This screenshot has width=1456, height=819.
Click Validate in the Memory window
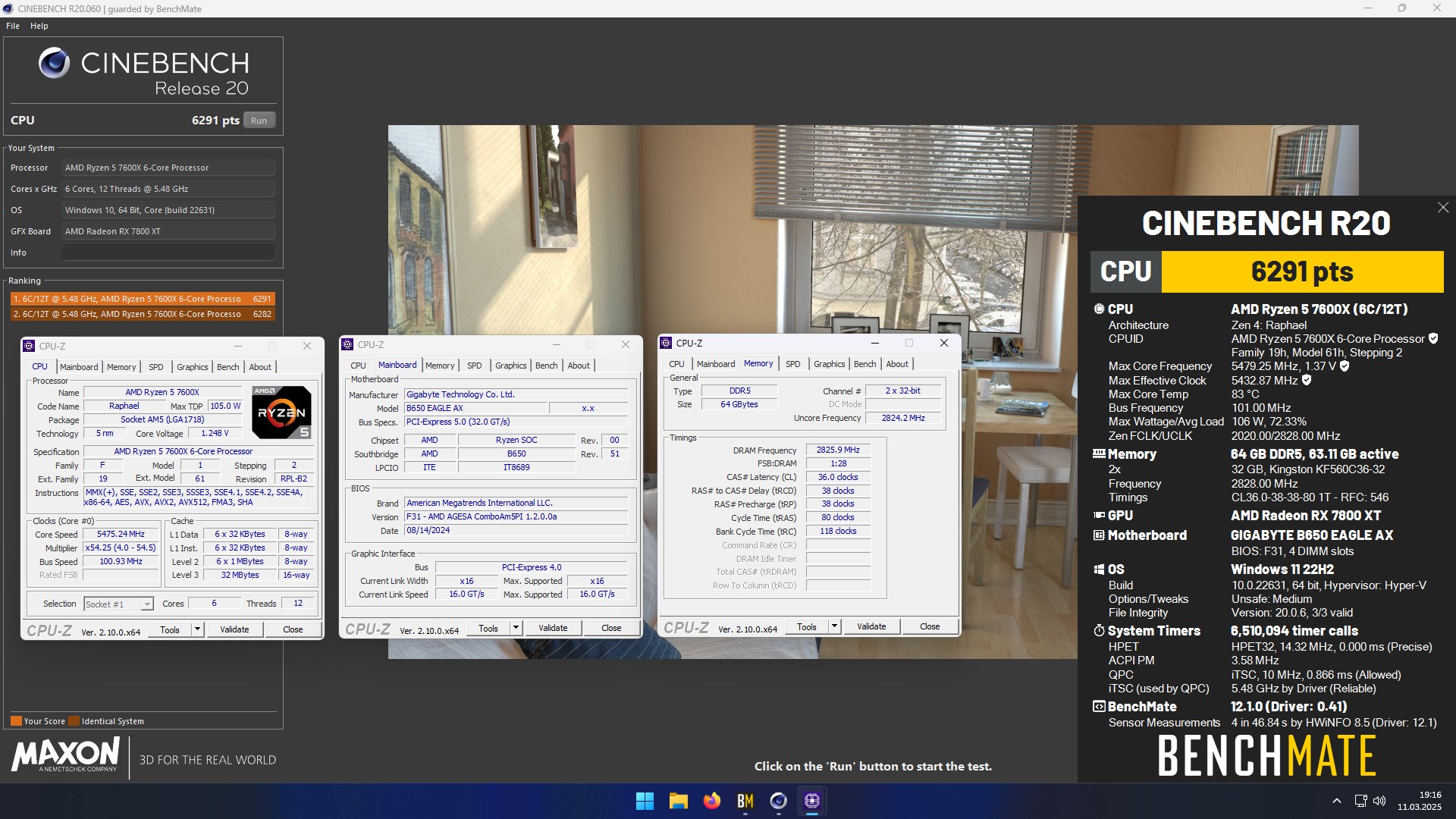point(871,626)
